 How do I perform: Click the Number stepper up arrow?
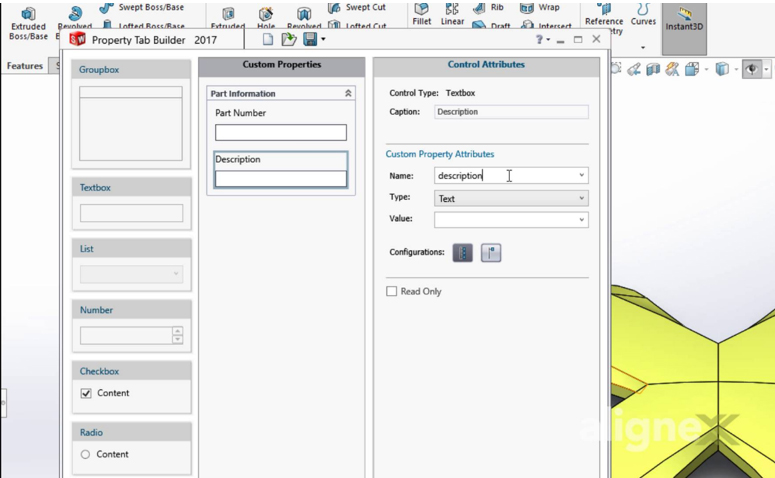click(177, 332)
